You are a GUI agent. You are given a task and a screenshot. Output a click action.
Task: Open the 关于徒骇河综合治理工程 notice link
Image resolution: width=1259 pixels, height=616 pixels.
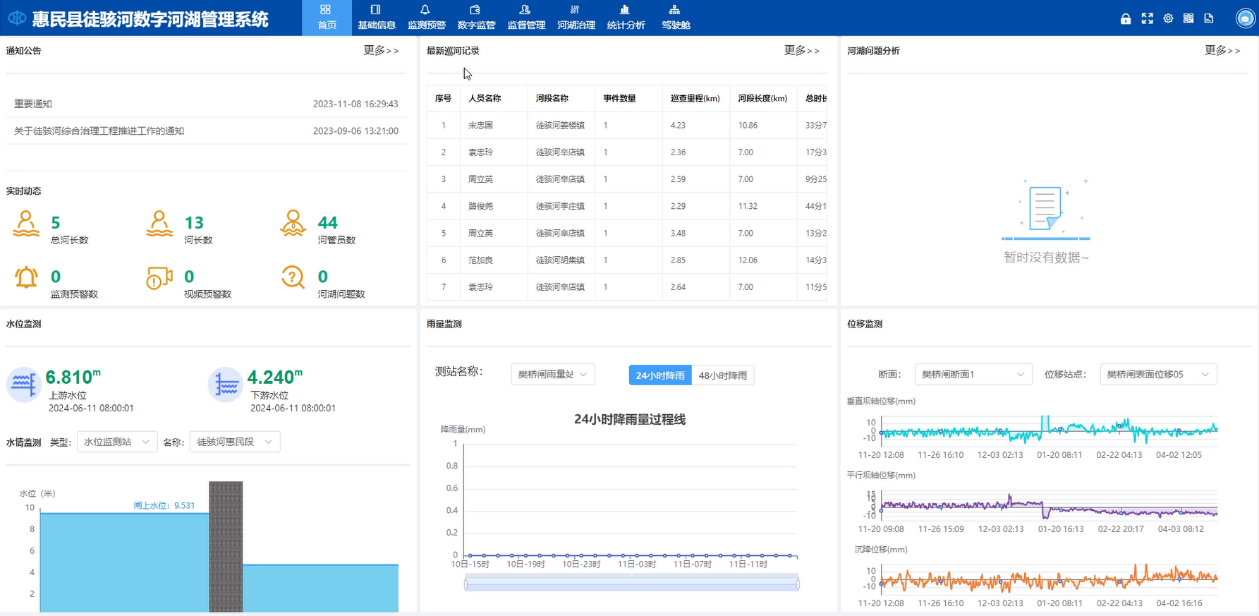point(99,131)
